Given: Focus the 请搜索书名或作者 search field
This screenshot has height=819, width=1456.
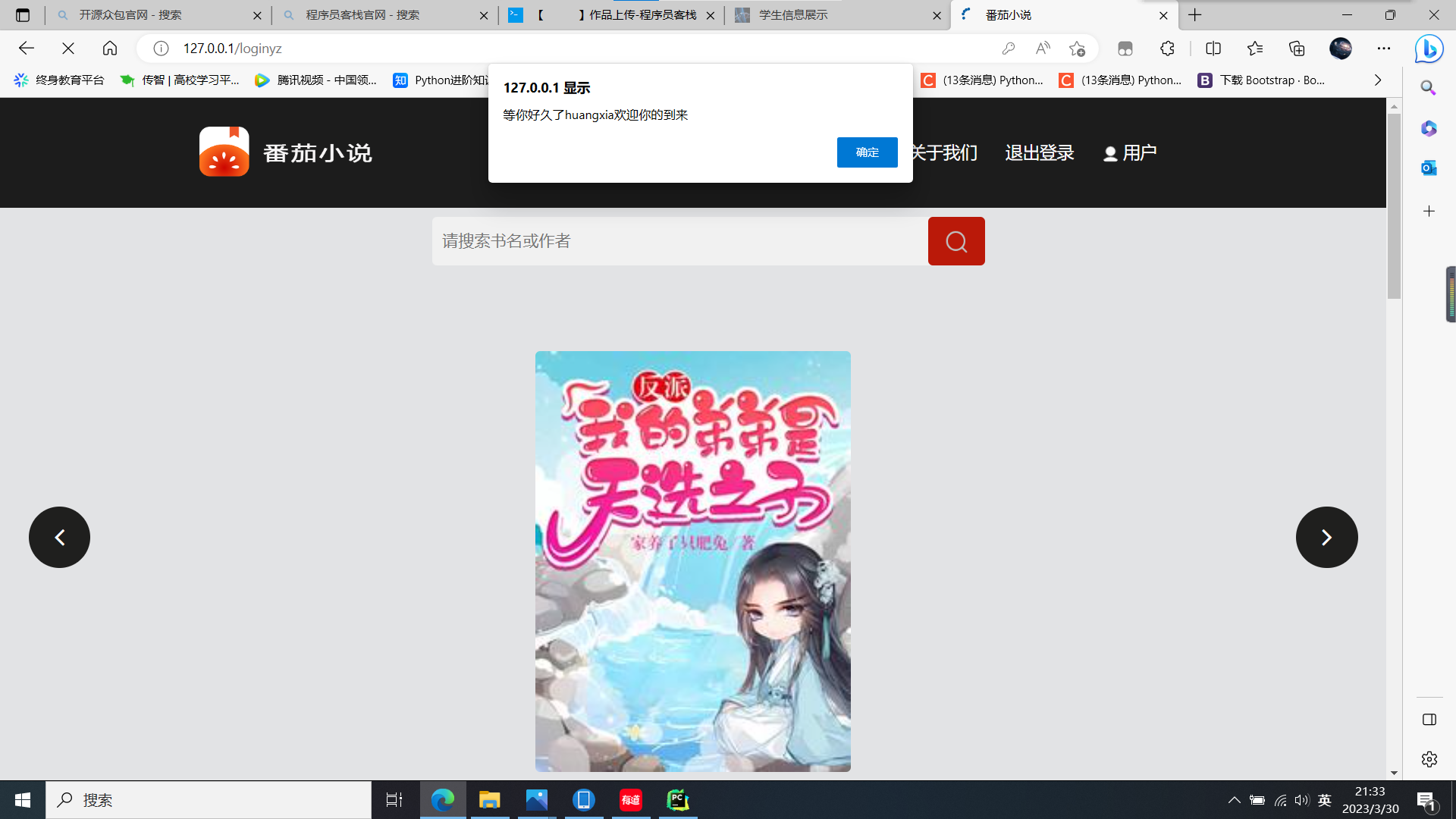Looking at the screenshot, I should [x=679, y=241].
